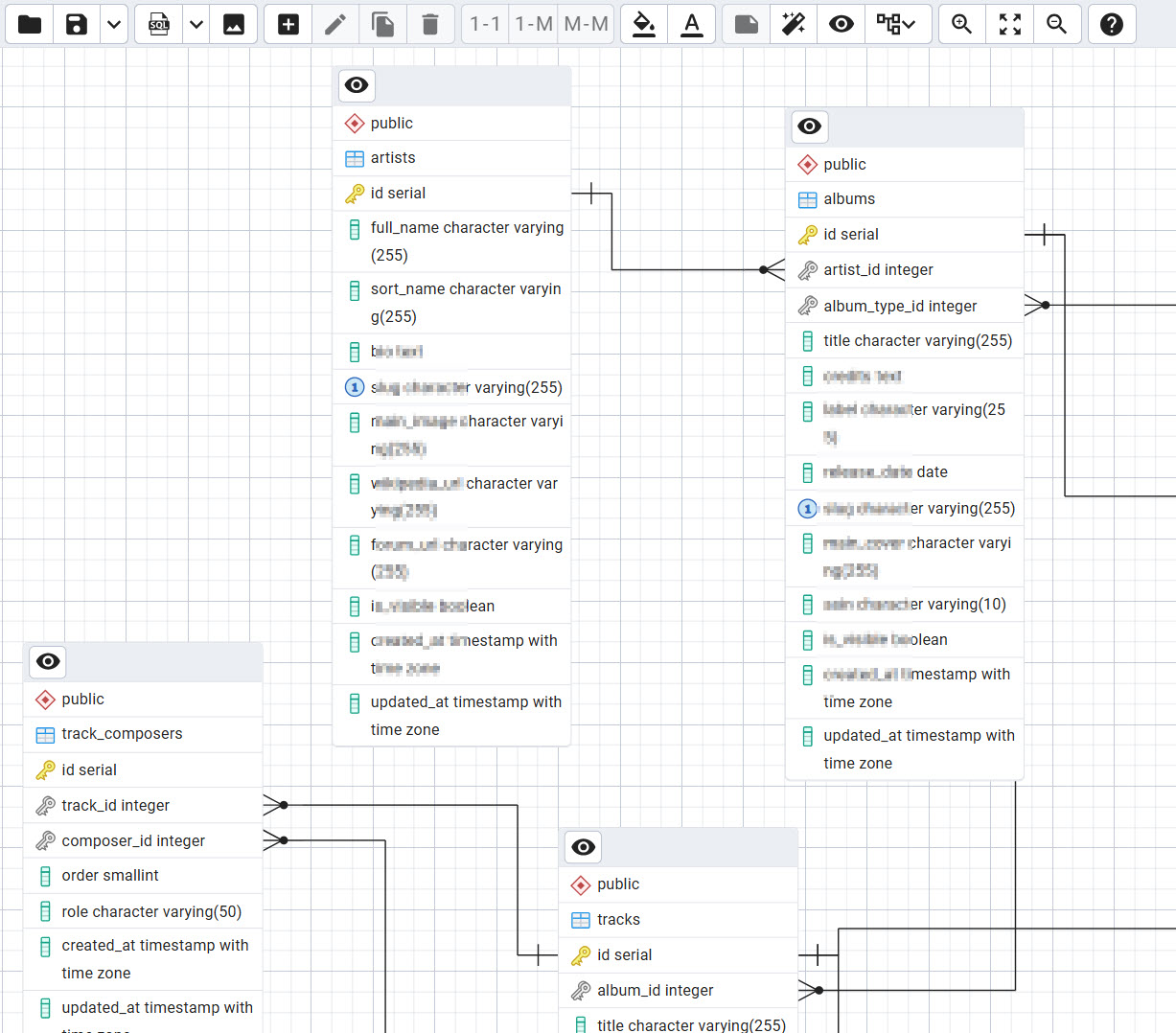Save the ERD project

coord(77,24)
